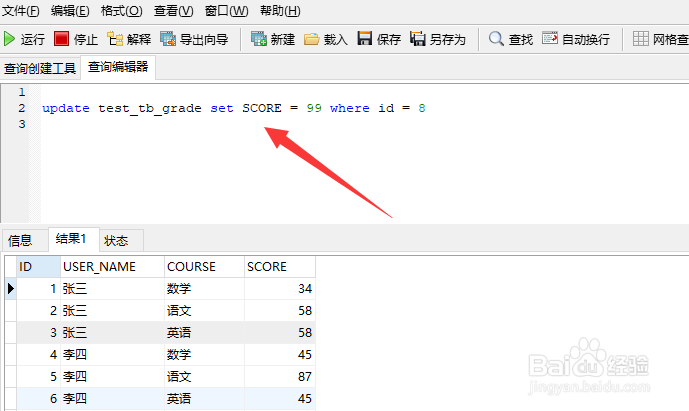Select 英语 course cell in row ID 6

pyautogui.click(x=204, y=398)
